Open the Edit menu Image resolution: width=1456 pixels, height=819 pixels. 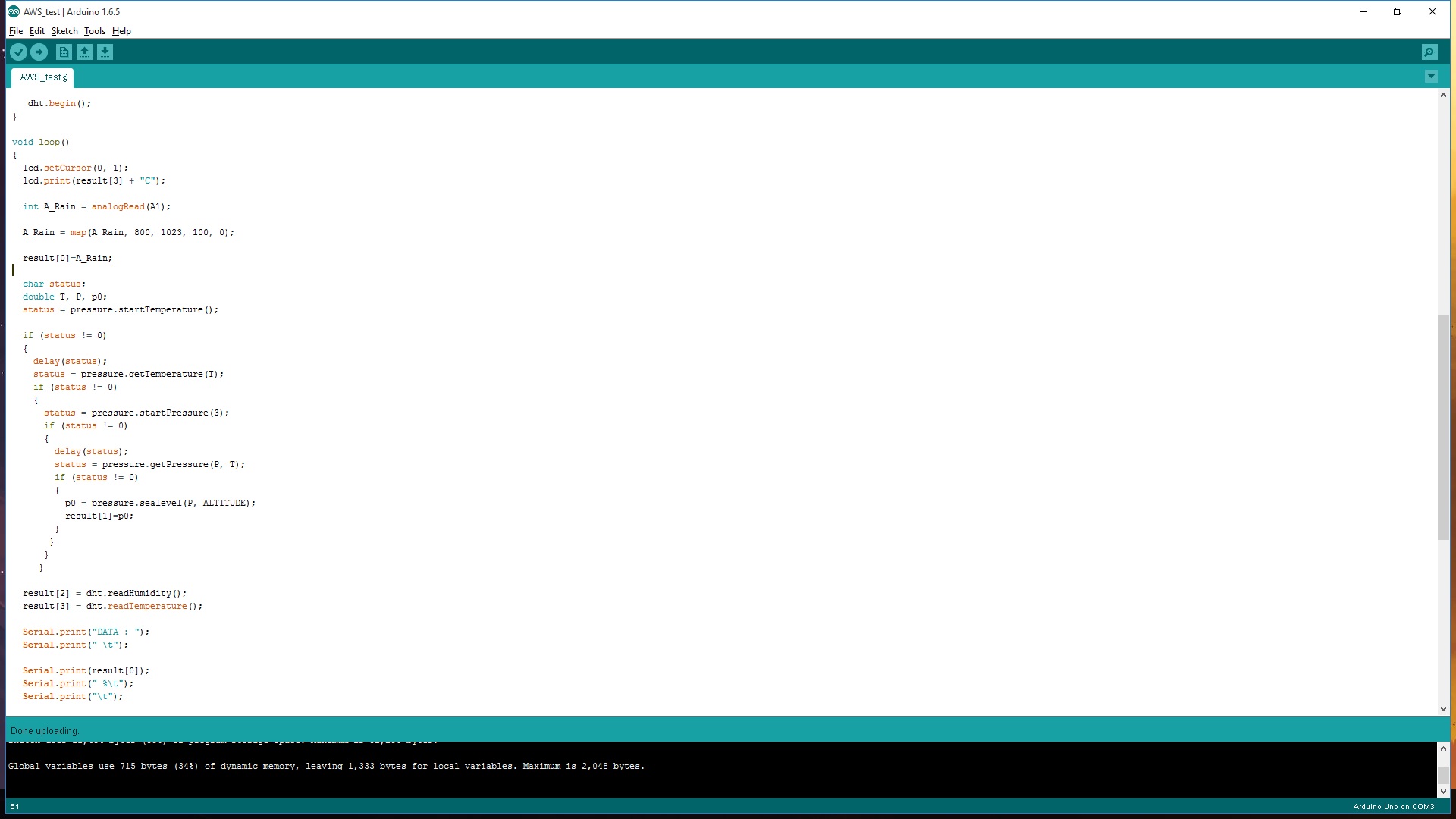point(37,31)
